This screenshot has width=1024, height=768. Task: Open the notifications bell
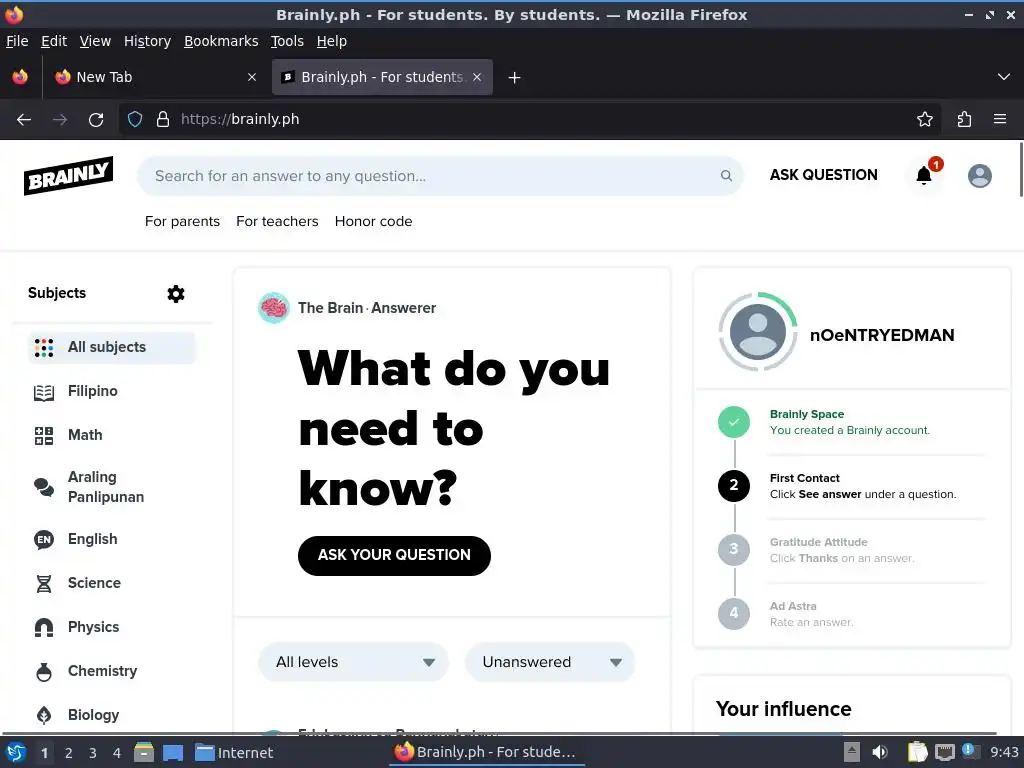tap(923, 175)
